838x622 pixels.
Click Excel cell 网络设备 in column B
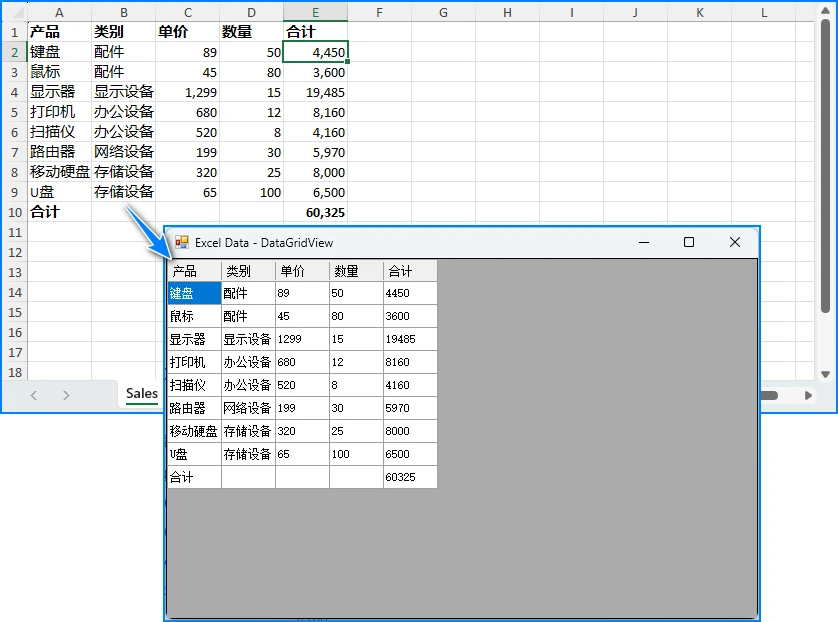tap(123, 152)
